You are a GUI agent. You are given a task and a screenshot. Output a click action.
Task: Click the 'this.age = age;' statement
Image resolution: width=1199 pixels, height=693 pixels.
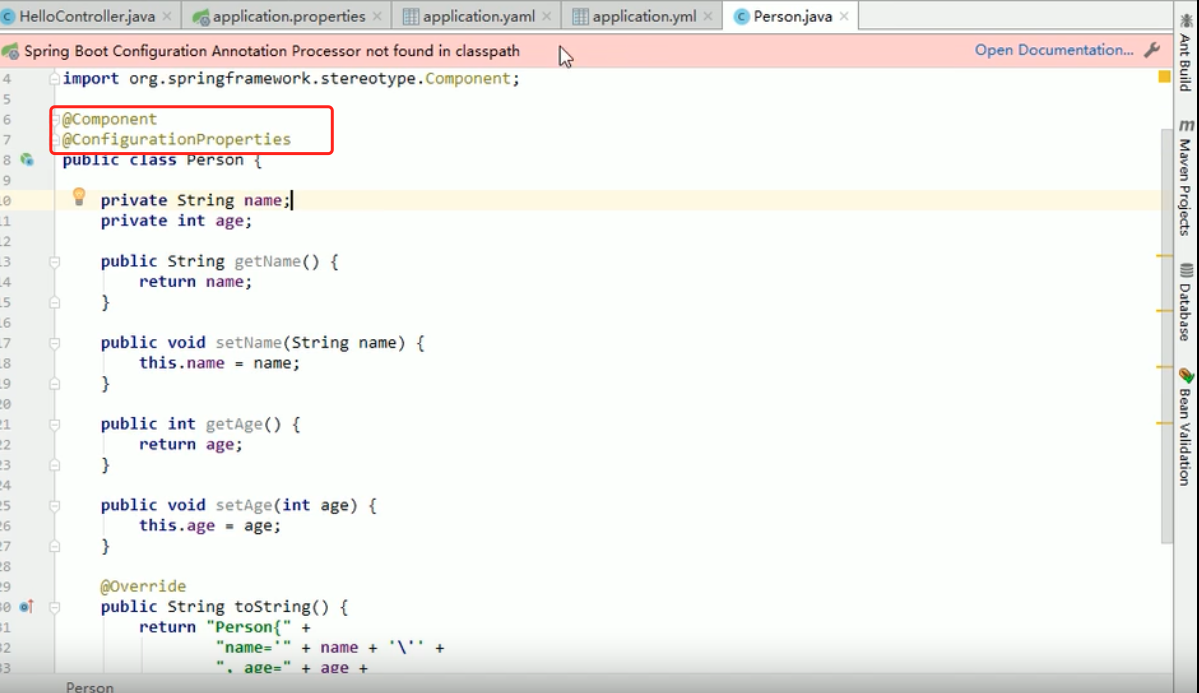coord(210,525)
